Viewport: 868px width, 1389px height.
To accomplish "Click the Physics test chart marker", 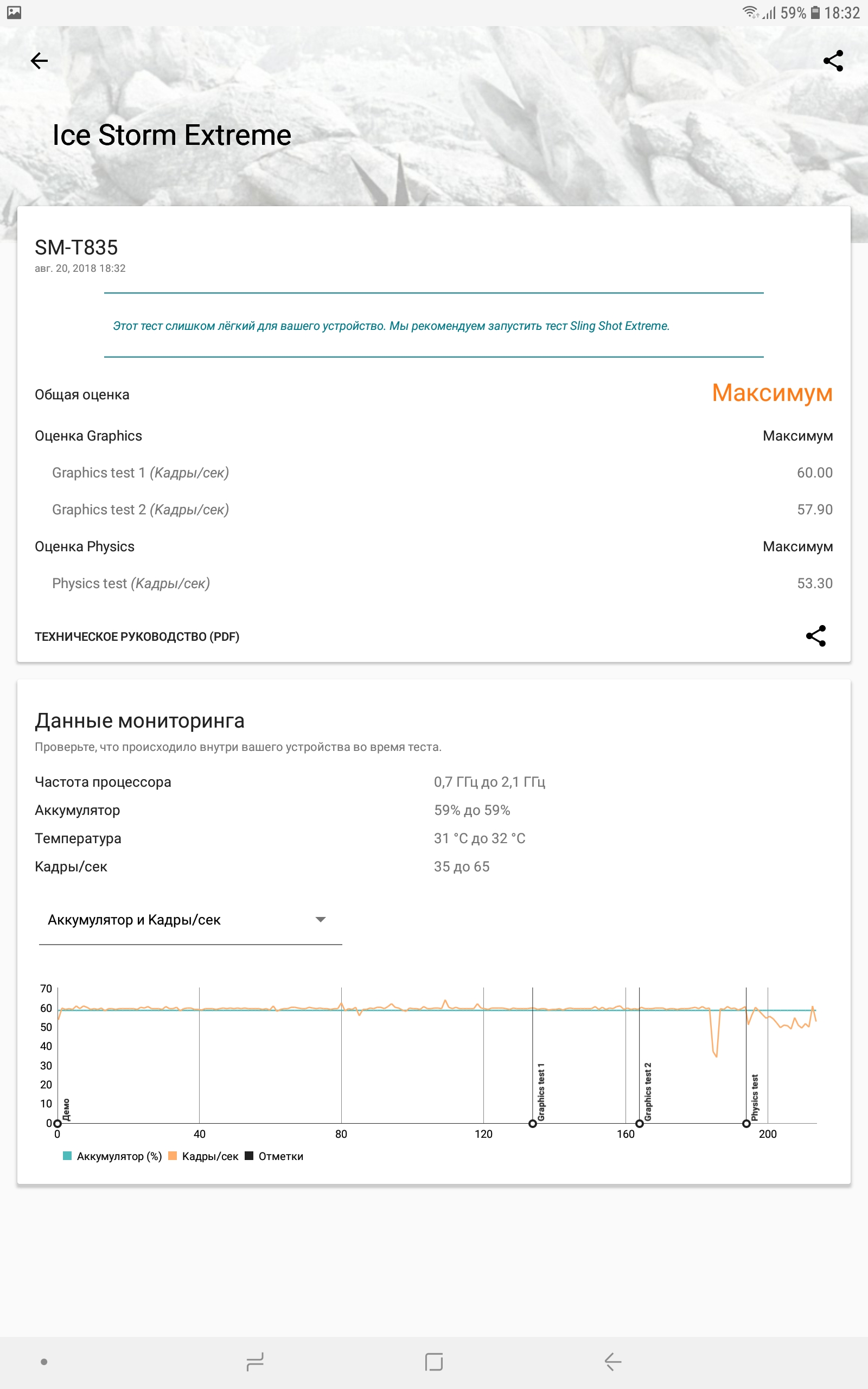I will [x=746, y=1123].
